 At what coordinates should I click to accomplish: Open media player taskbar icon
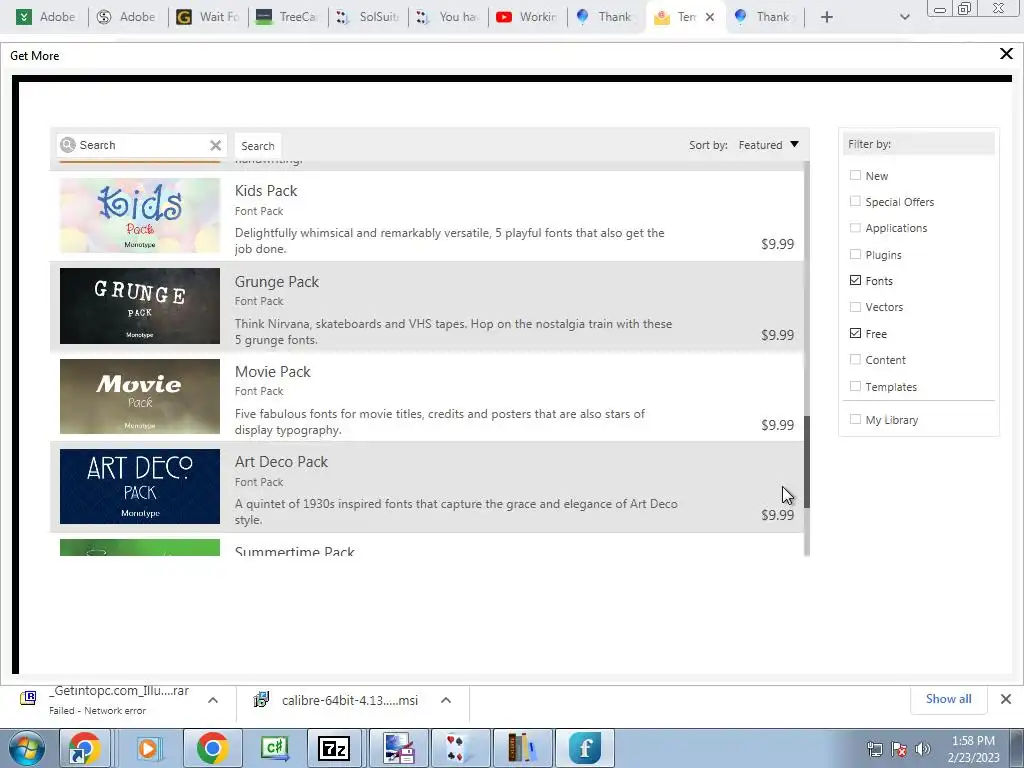(x=148, y=748)
